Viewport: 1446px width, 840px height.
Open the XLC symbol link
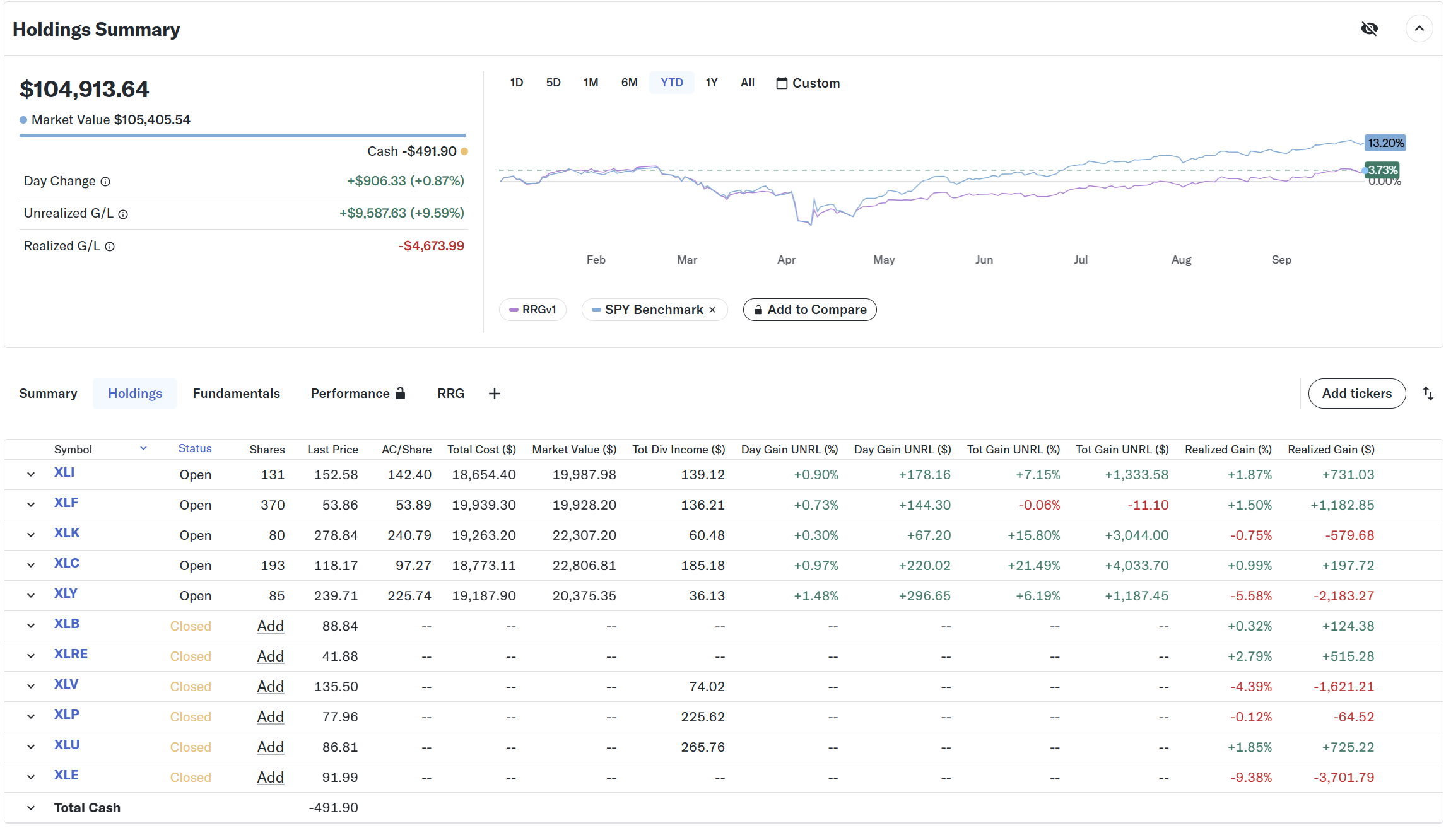click(x=67, y=563)
